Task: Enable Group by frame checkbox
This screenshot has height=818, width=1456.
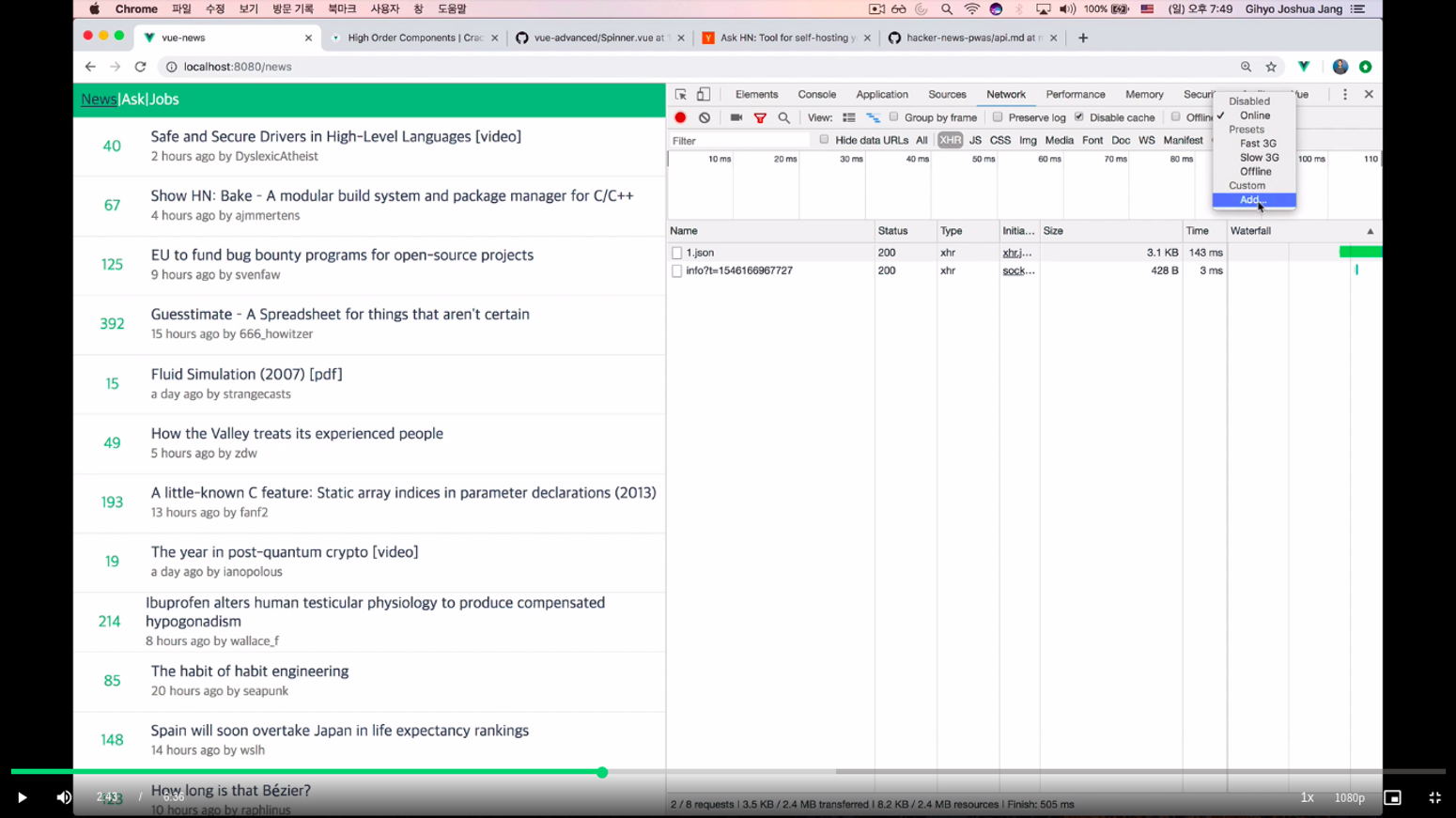Action: [894, 117]
